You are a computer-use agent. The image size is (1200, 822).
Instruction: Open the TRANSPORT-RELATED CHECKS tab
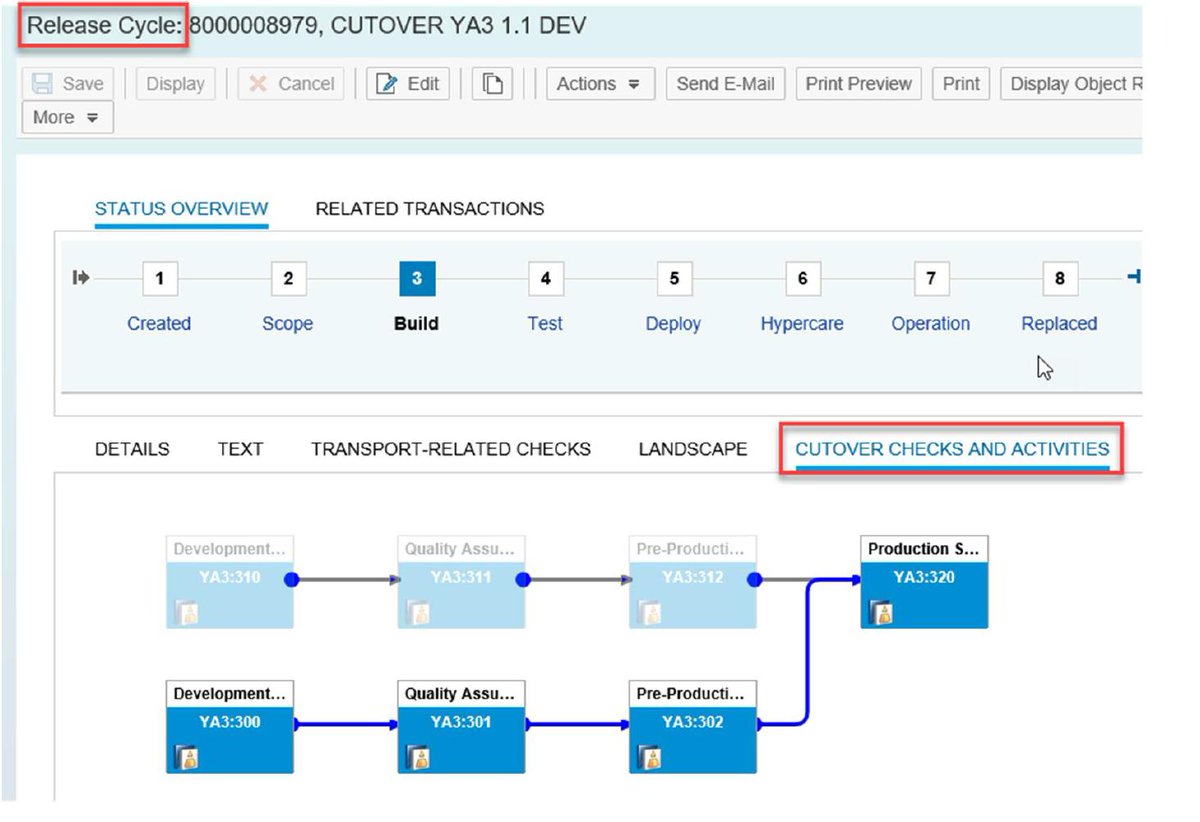tap(451, 449)
